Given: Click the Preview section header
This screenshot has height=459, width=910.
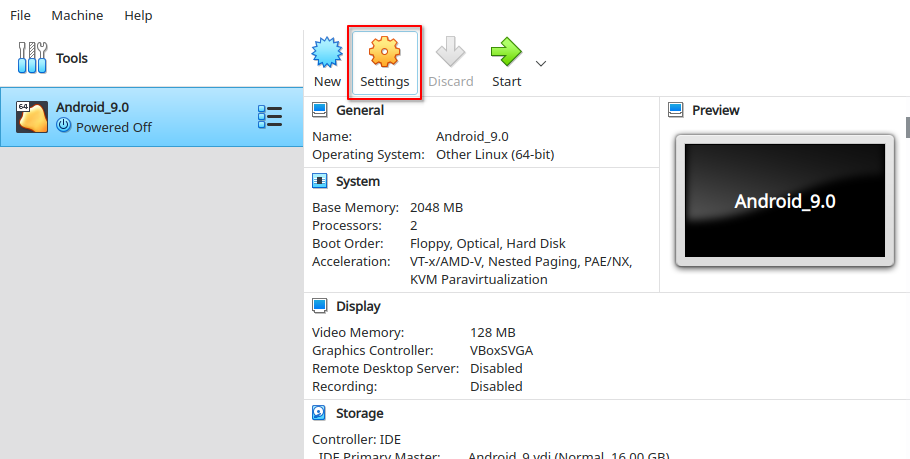Looking at the screenshot, I should 716,110.
